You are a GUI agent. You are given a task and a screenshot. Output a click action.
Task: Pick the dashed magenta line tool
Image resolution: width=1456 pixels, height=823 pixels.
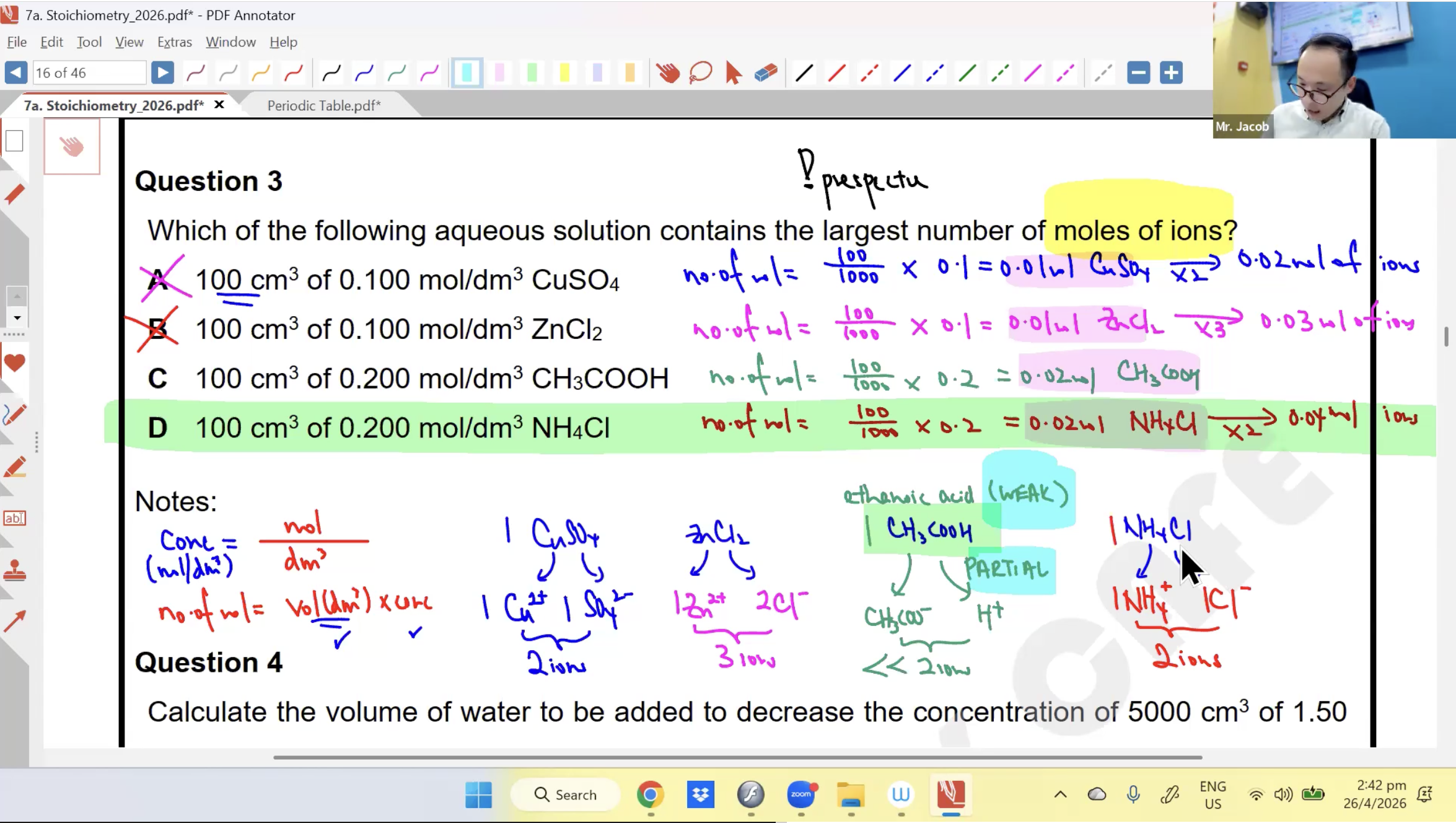point(1065,73)
